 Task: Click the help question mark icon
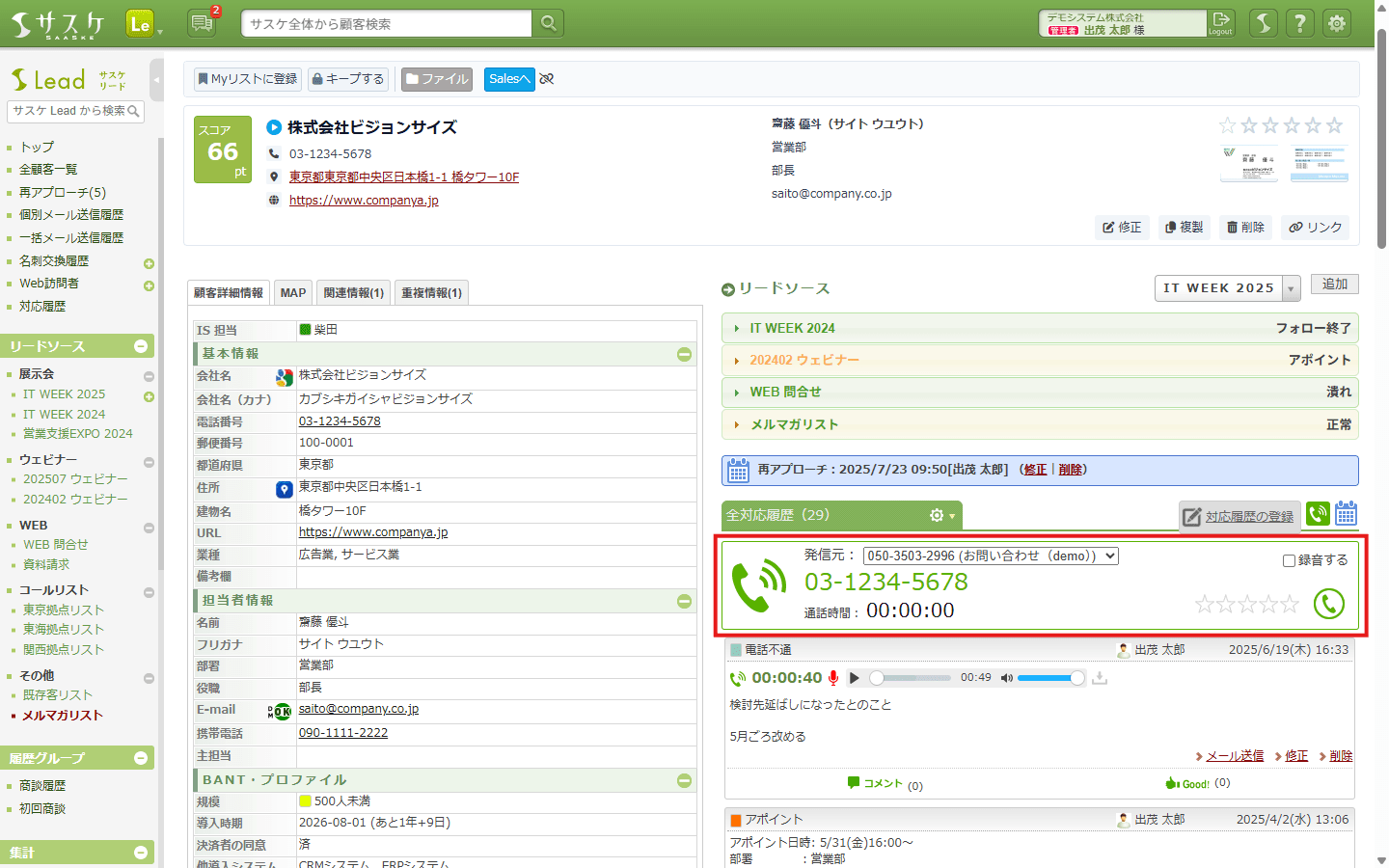tap(1300, 22)
